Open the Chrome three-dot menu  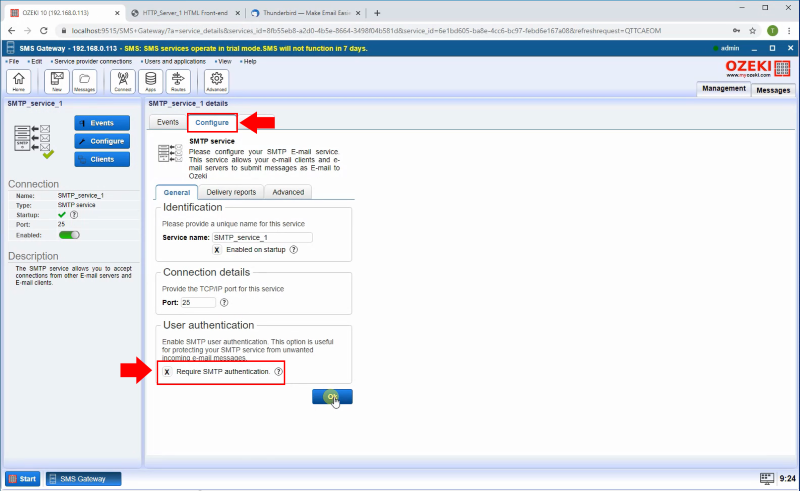pyautogui.click(x=789, y=31)
